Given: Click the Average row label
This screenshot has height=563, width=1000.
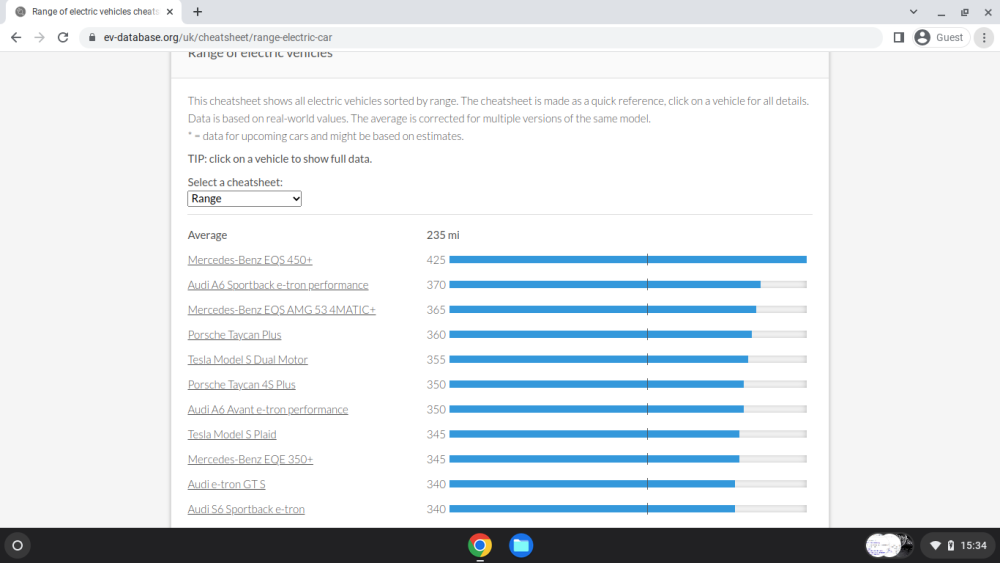Looking at the screenshot, I should 207,235.
